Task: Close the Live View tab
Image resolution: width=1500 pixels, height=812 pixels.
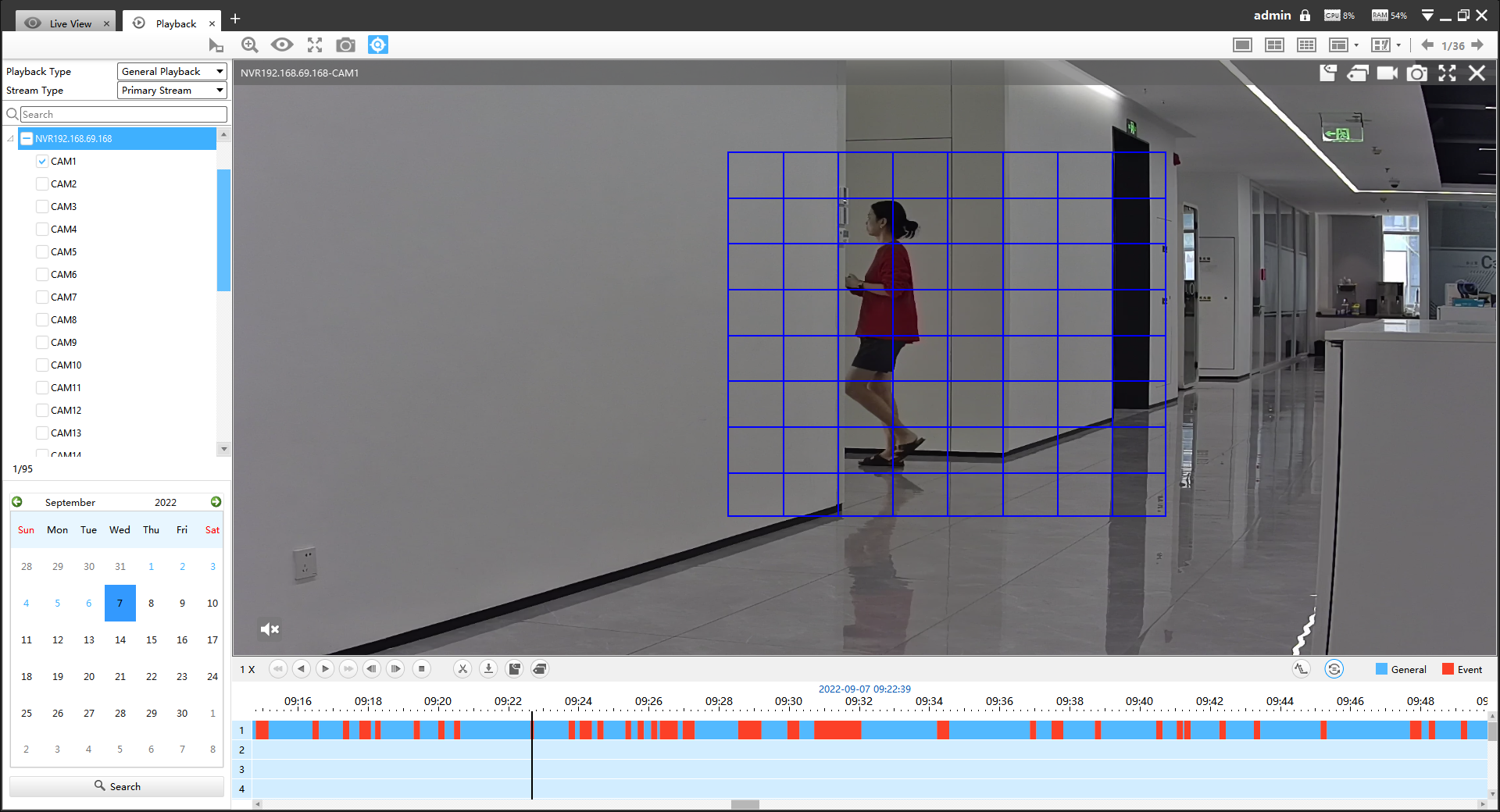Action: click(x=107, y=24)
